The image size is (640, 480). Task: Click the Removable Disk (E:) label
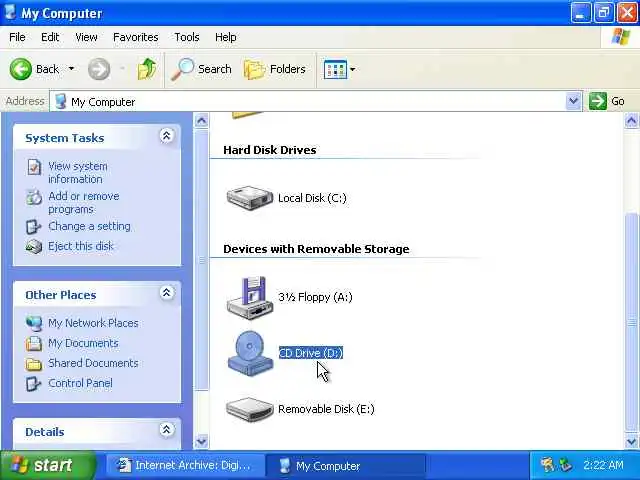(326, 409)
